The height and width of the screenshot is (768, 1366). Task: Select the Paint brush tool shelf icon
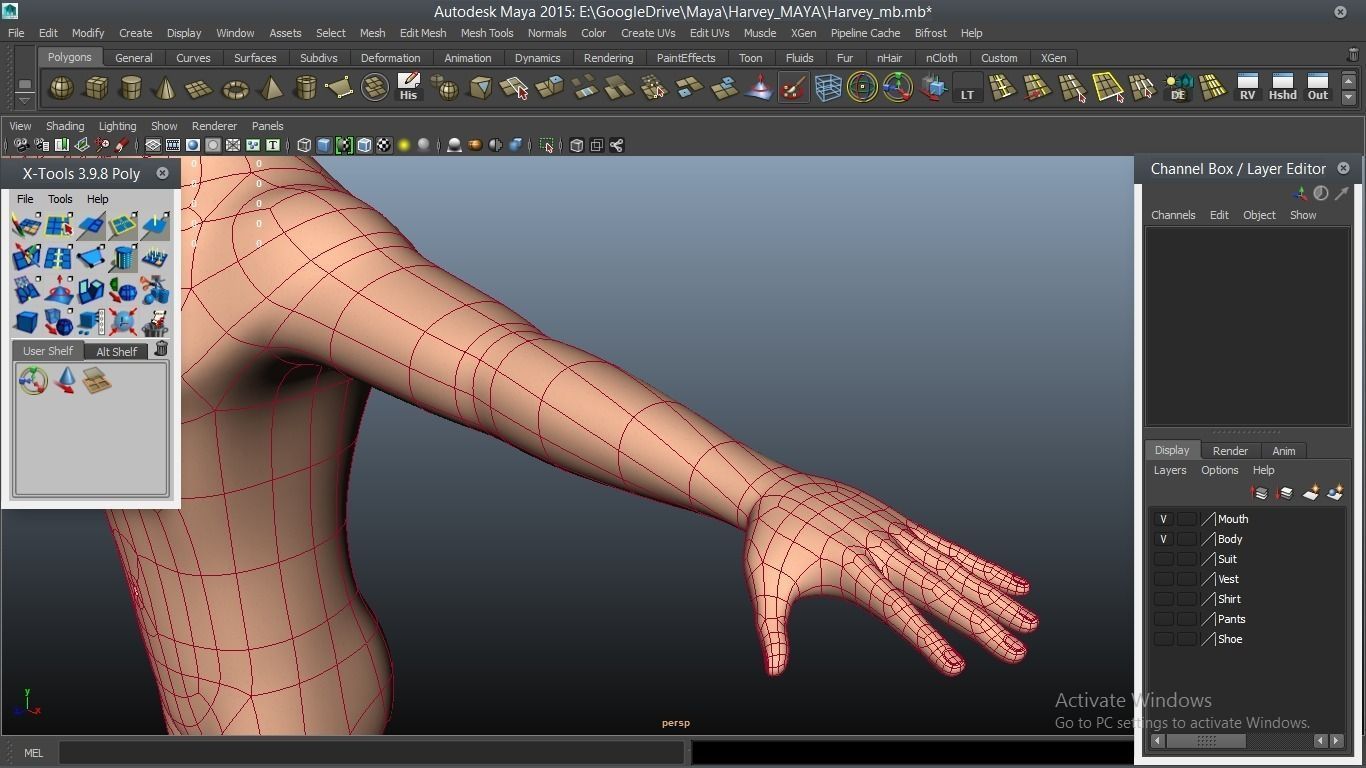(793, 88)
